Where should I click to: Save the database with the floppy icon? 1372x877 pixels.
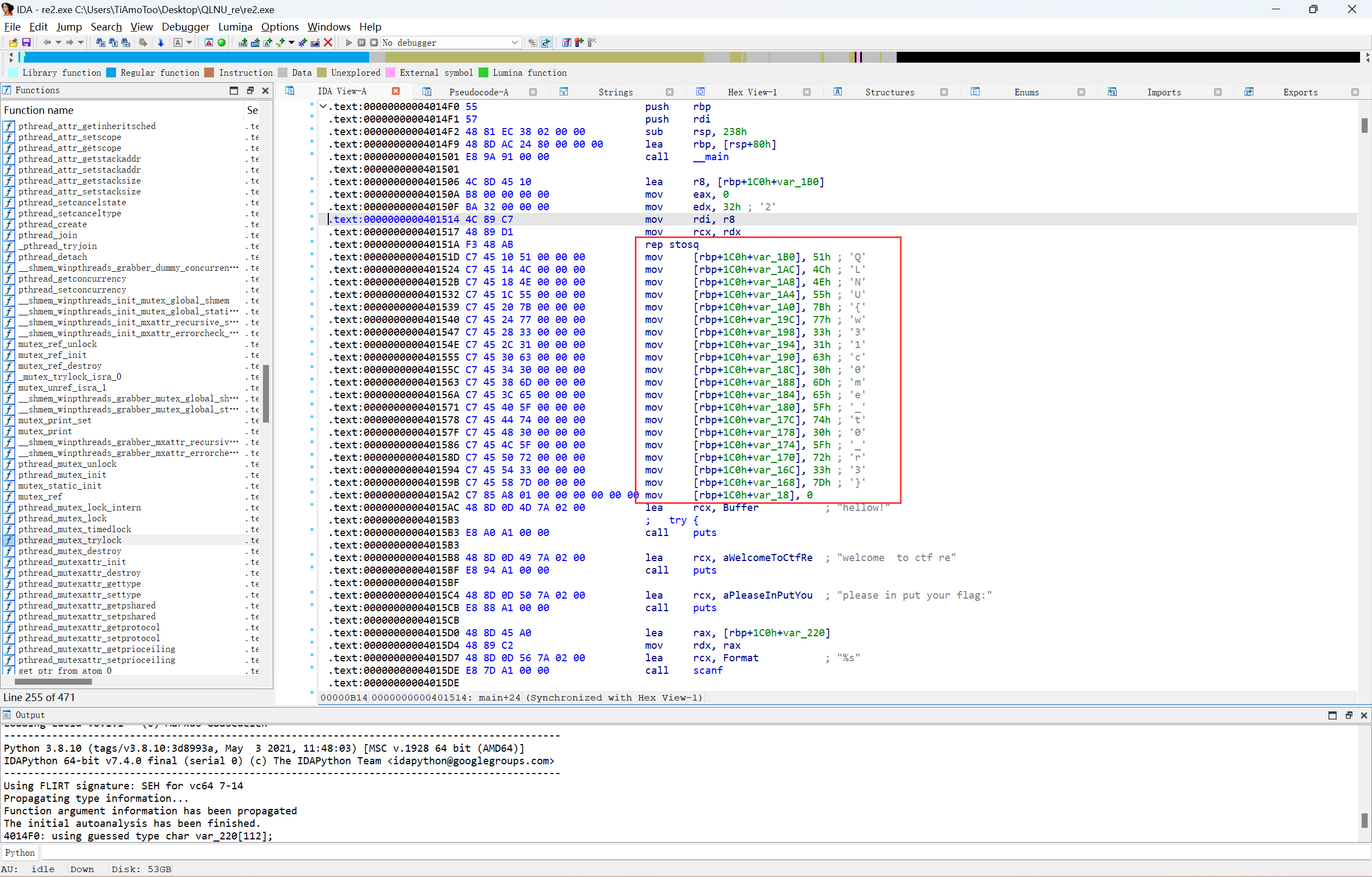(26, 43)
